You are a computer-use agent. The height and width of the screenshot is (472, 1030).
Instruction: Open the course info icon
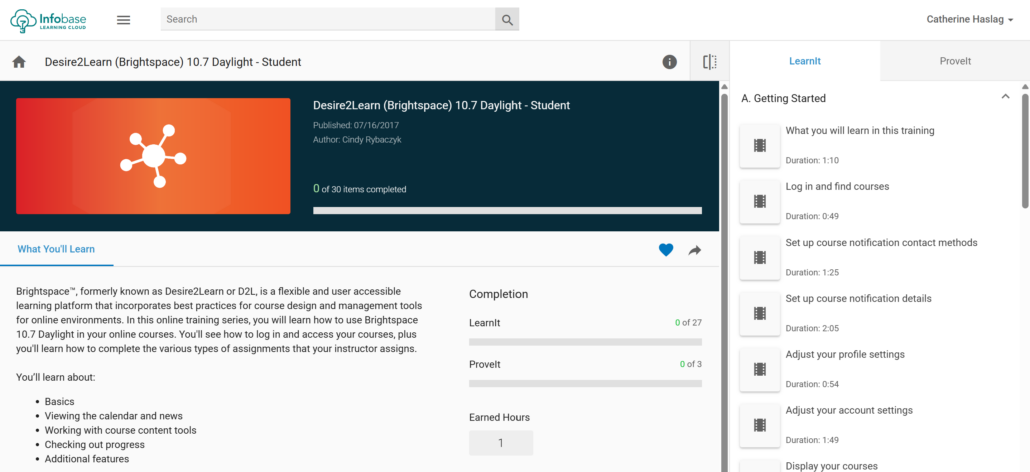coord(669,62)
